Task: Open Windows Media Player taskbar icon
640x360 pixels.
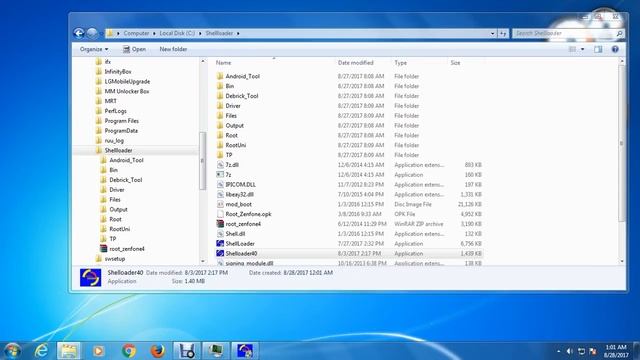Action: [98, 351]
